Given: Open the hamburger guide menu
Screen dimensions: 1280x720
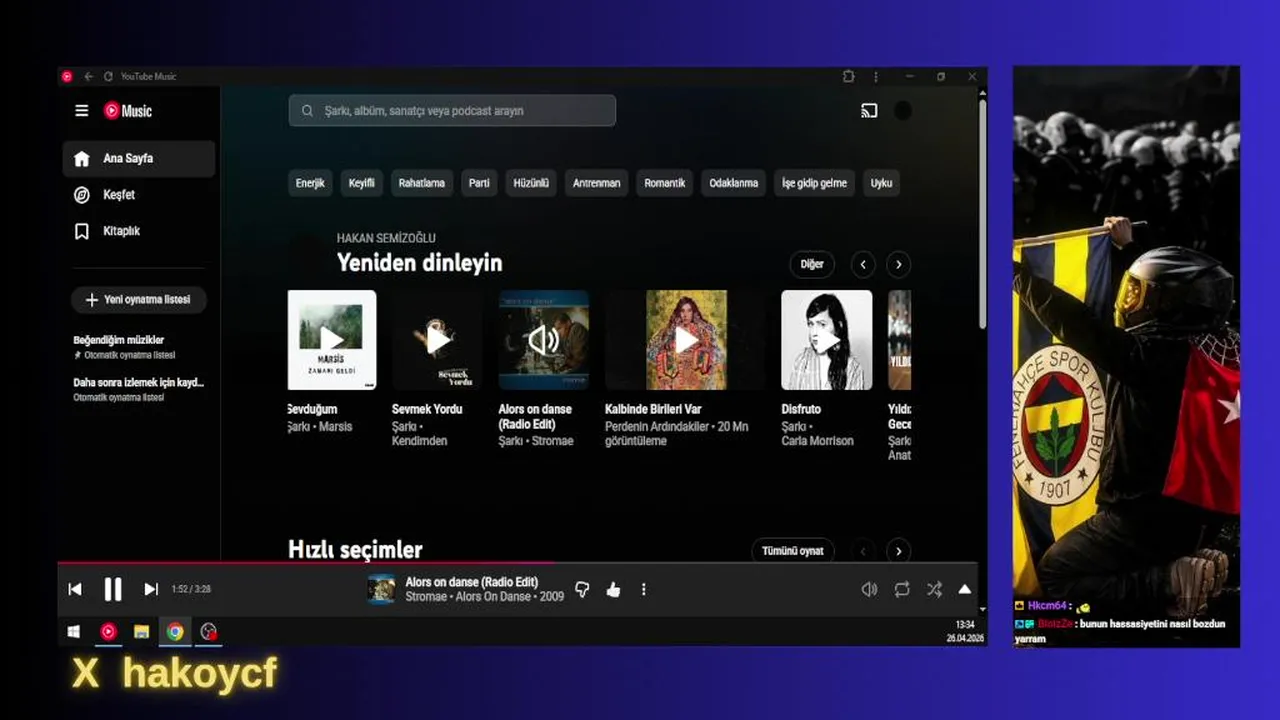Looking at the screenshot, I should point(82,111).
